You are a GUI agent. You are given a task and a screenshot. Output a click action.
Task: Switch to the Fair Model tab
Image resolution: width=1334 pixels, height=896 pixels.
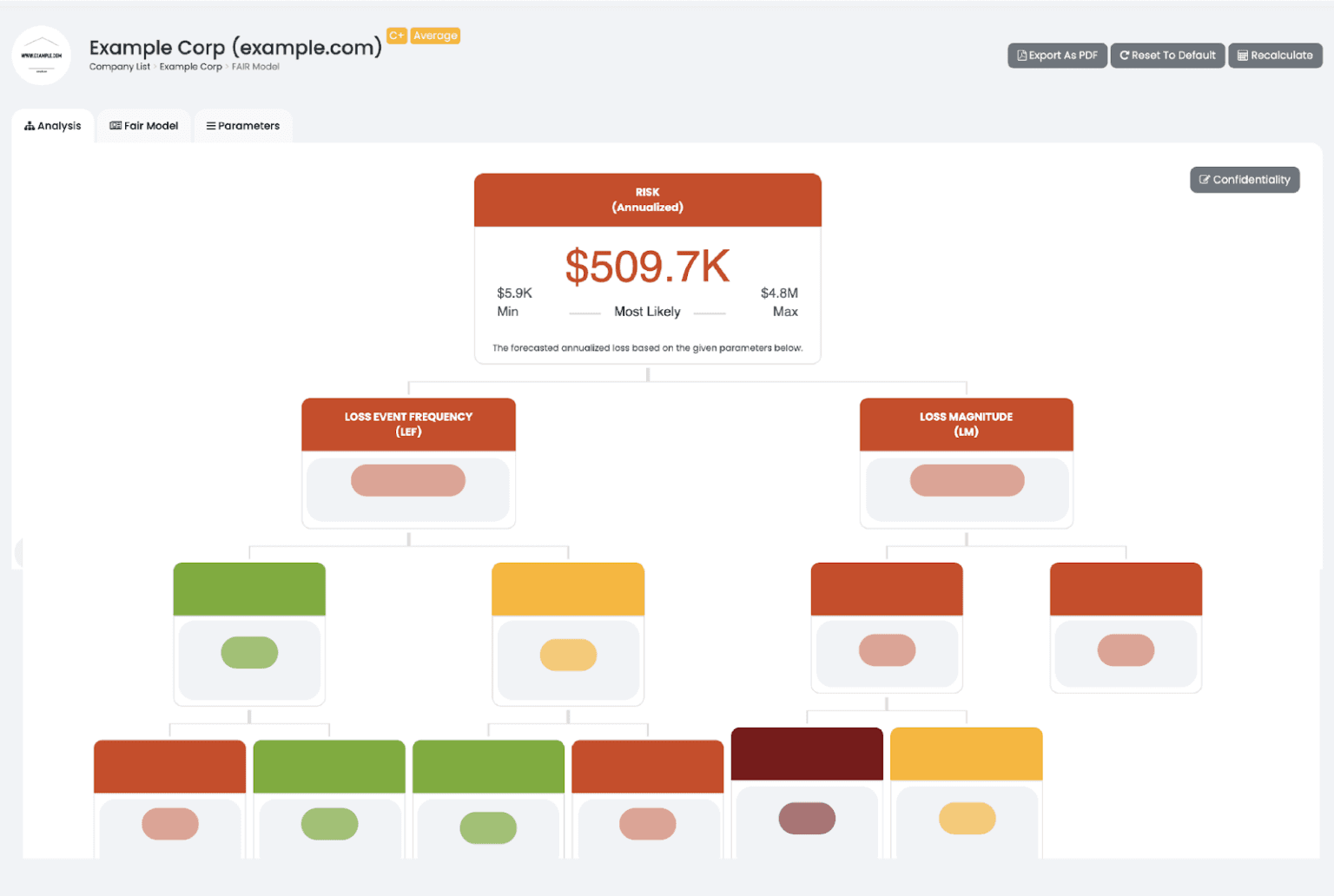[144, 126]
